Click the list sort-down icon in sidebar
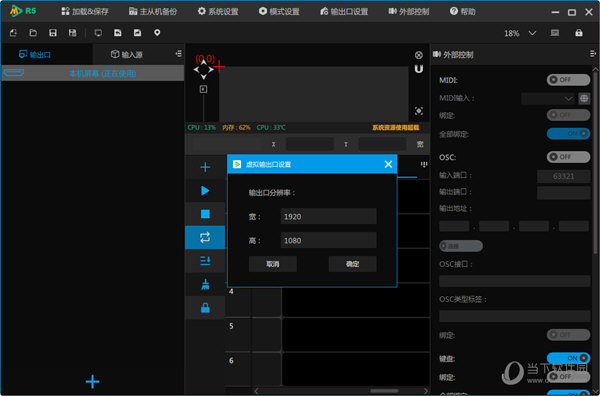 [205, 261]
